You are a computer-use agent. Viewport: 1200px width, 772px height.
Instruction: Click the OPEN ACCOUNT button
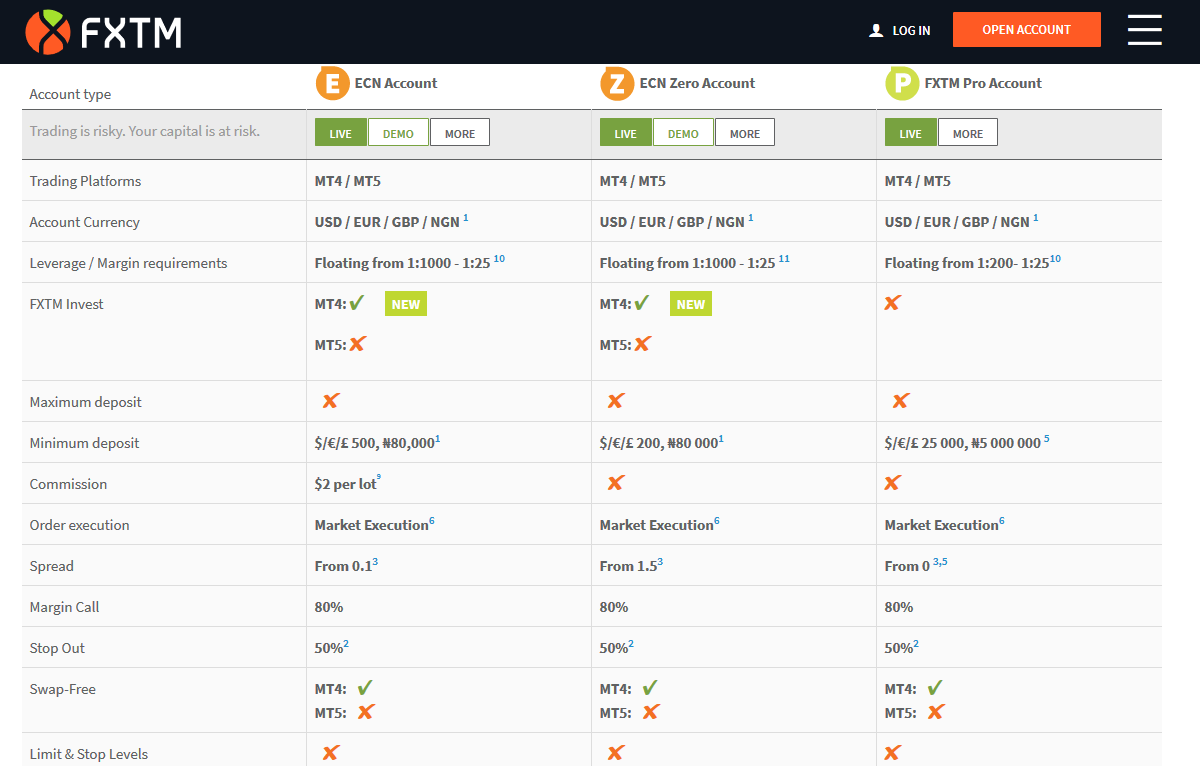[1026, 29]
